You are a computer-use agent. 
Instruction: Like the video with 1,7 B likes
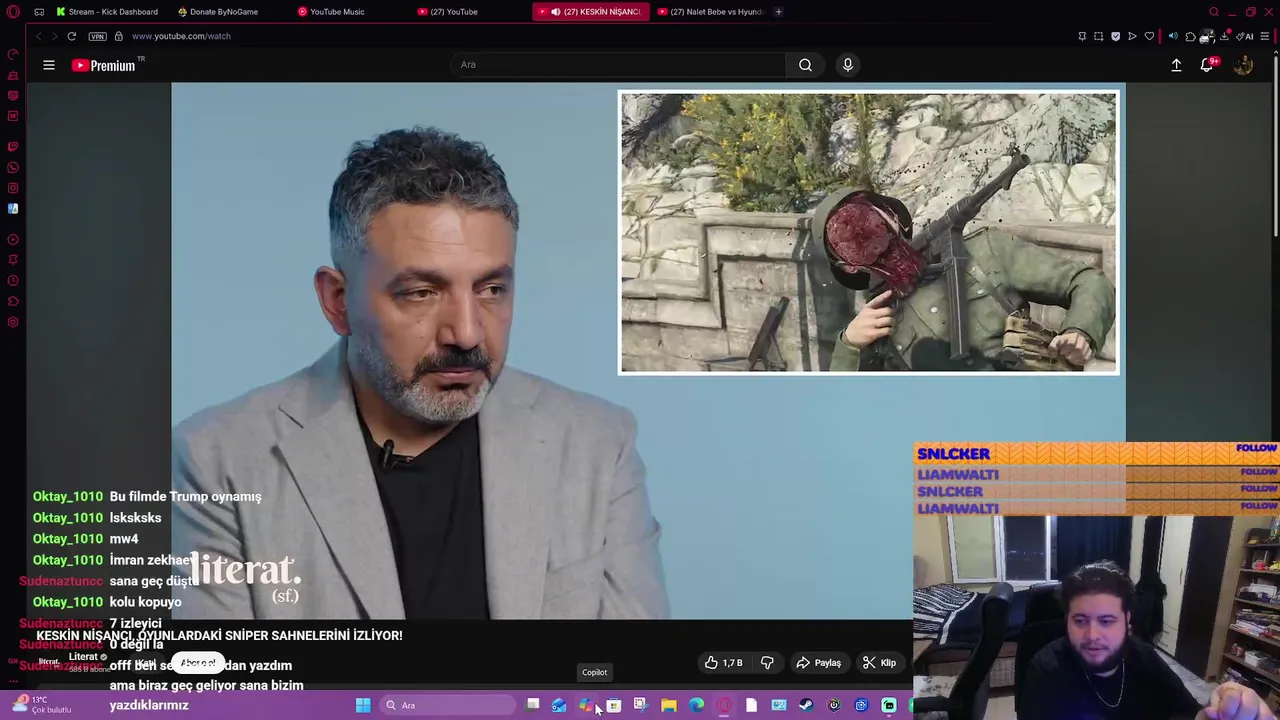click(x=723, y=663)
